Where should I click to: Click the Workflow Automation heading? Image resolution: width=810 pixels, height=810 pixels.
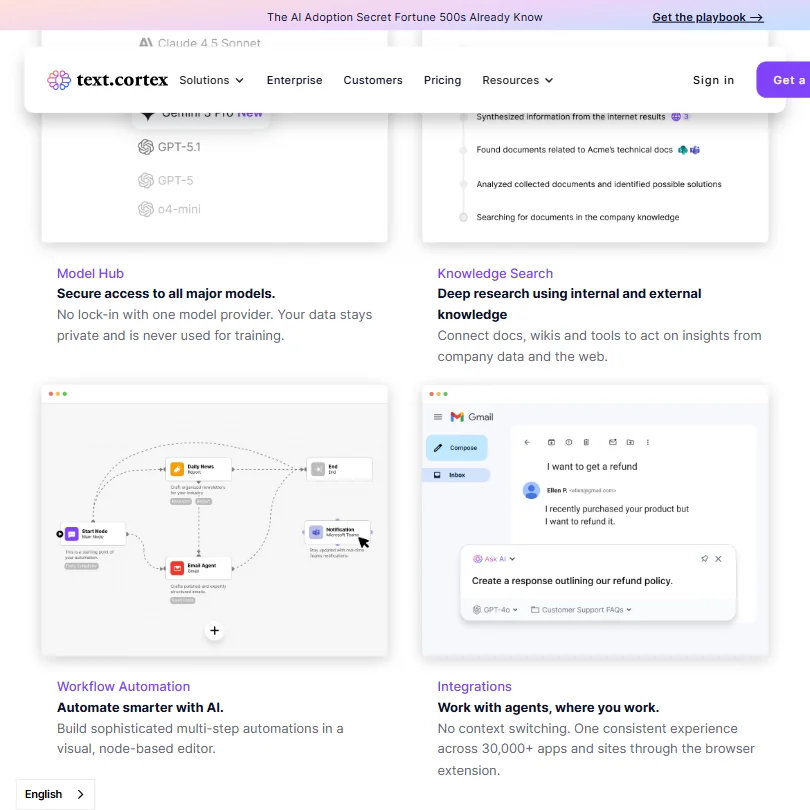pos(123,687)
